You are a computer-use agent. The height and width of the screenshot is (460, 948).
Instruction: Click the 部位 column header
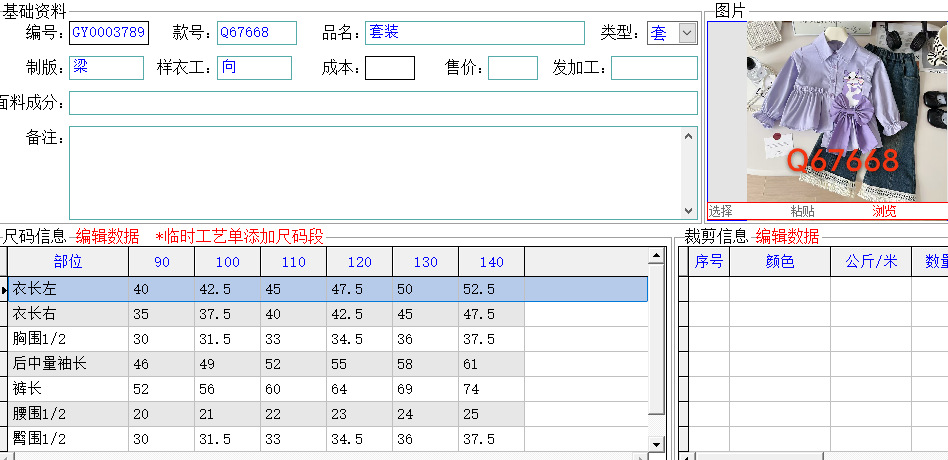tap(68, 262)
